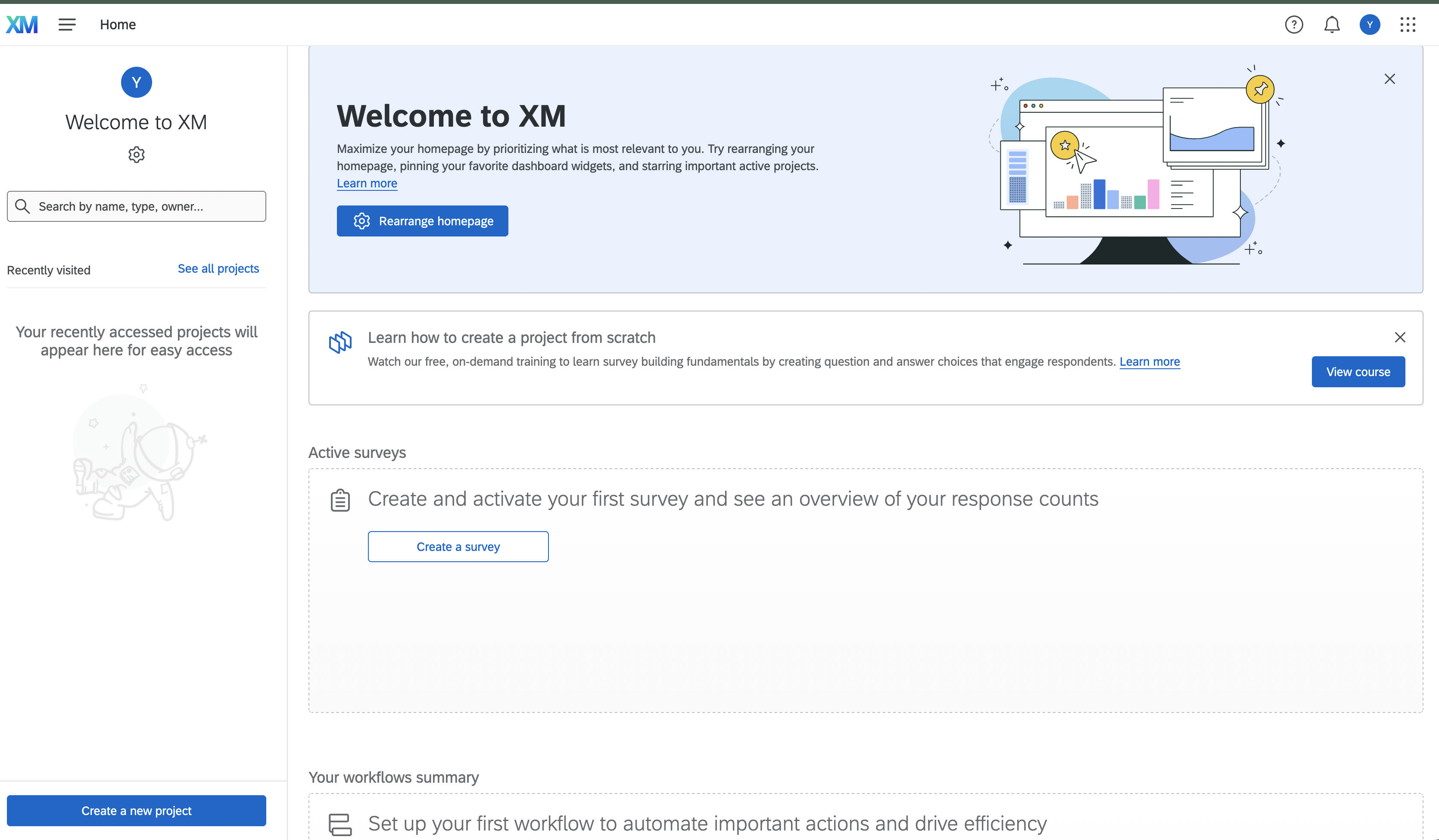Open the hamburger navigation menu
This screenshot has width=1439, height=840.
pos(67,25)
